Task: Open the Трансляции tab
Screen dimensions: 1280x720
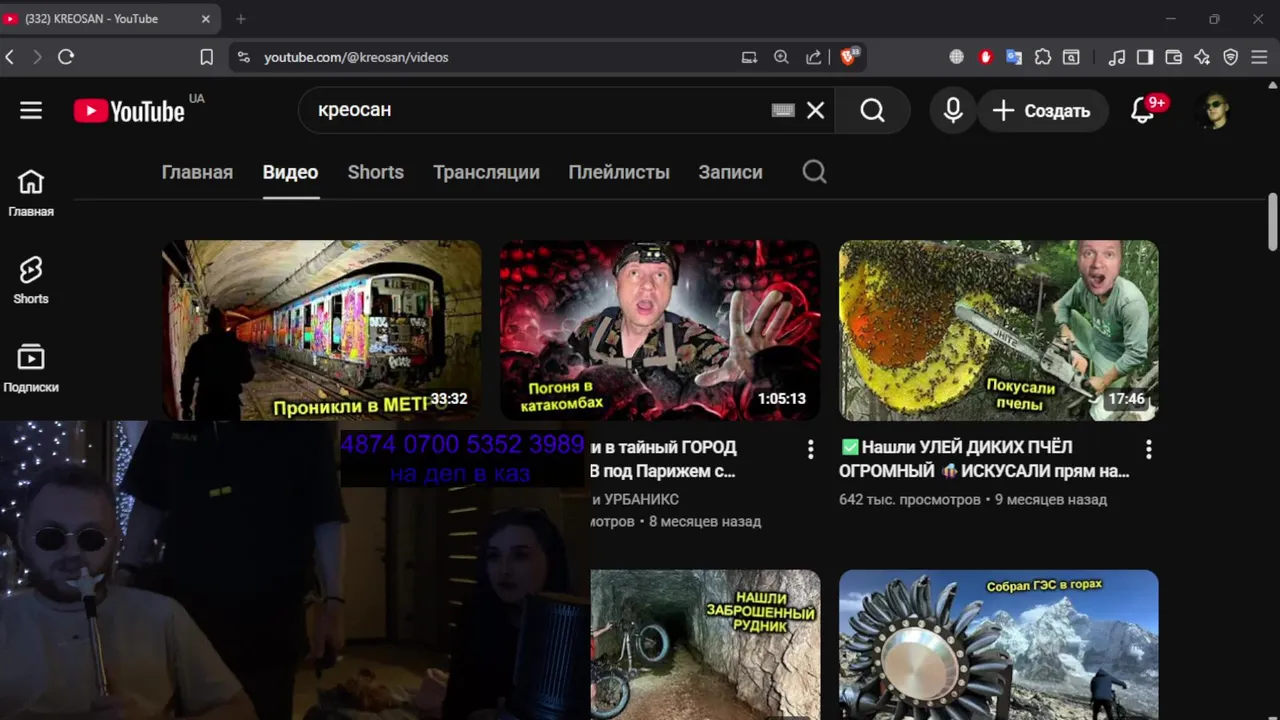Action: click(x=486, y=172)
